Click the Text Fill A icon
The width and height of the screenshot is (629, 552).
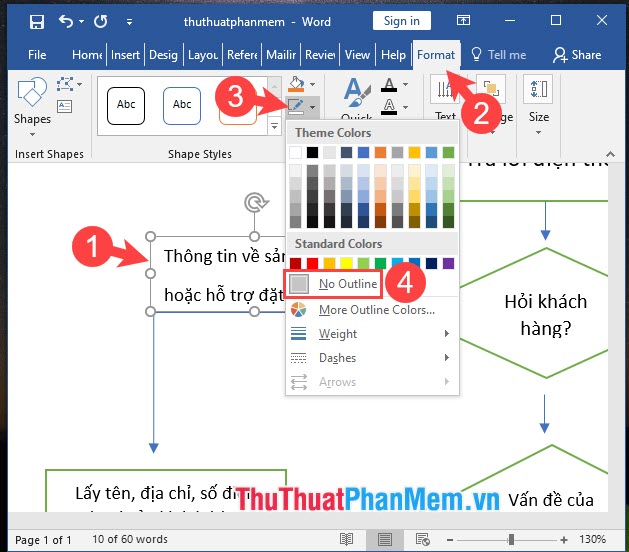[x=389, y=85]
